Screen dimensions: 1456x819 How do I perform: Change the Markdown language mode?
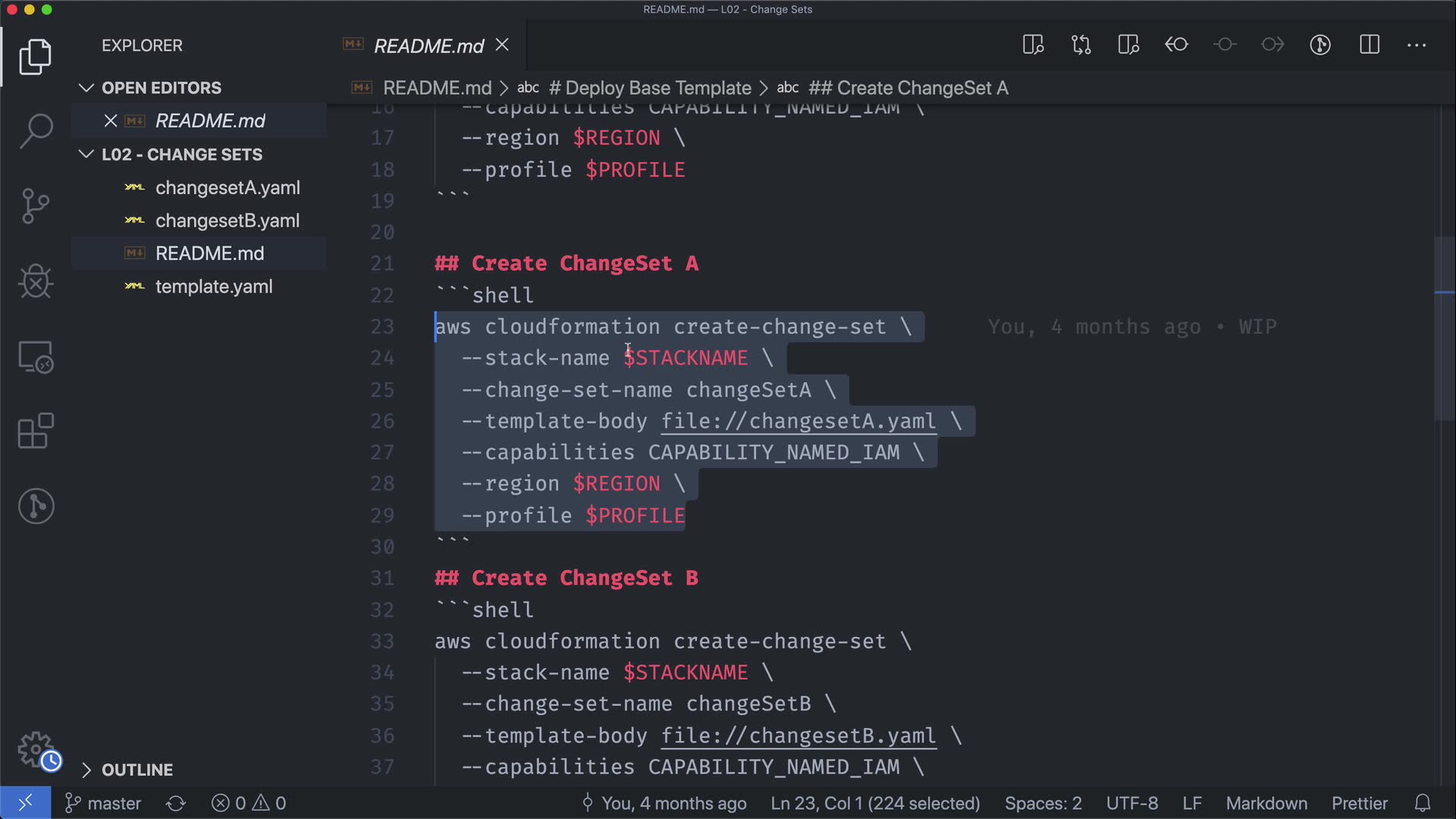tap(1266, 803)
